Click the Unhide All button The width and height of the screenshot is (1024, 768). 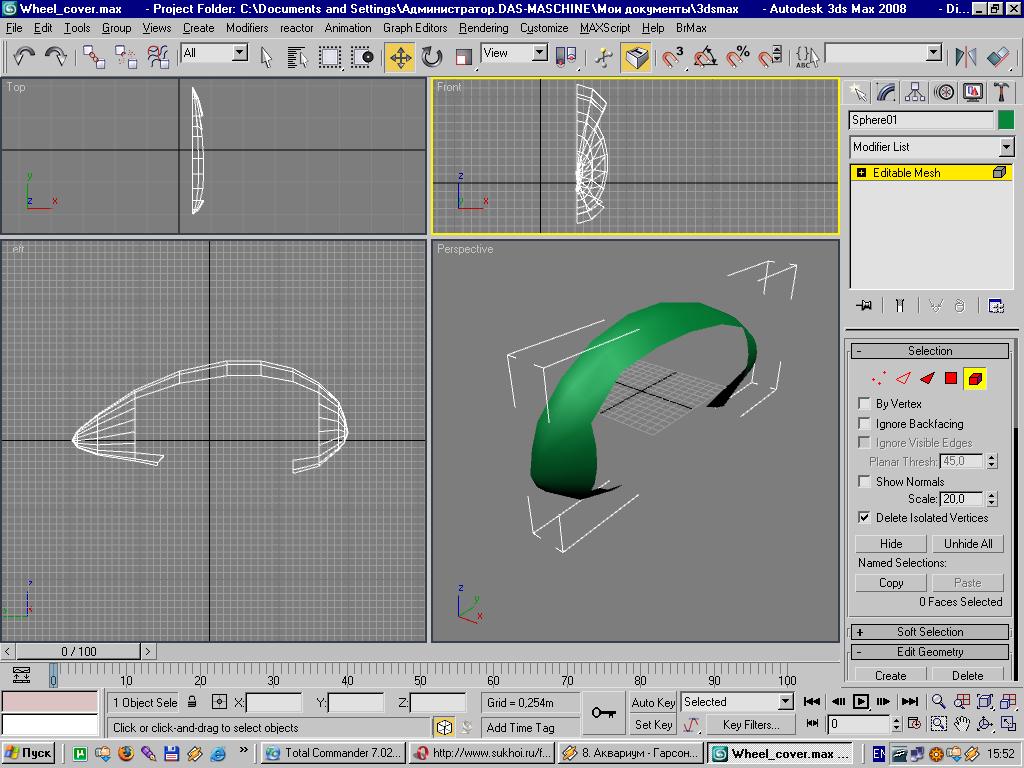(x=968, y=544)
